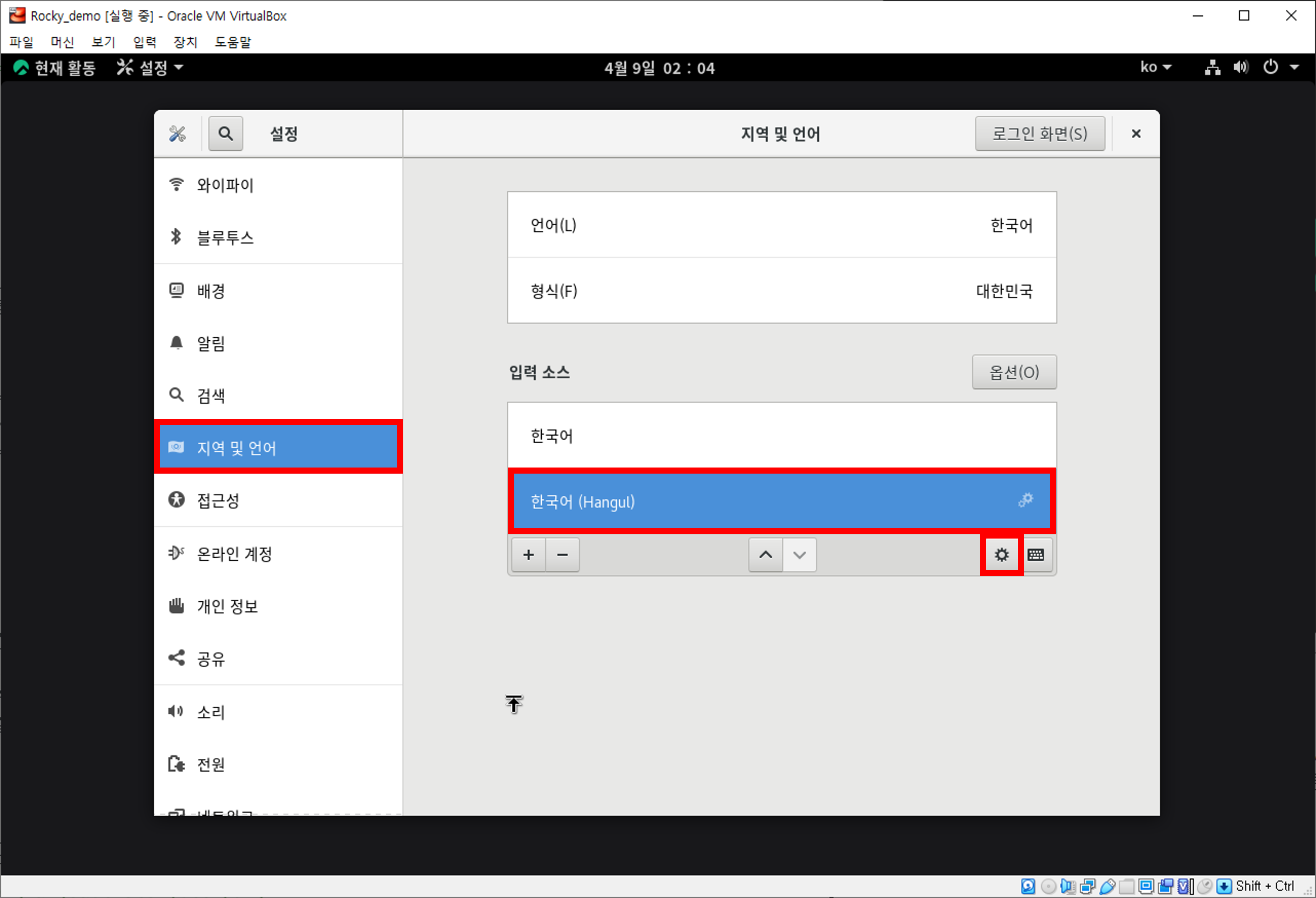Image resolution: width=1316 pixels, height=898 pixels.
Task: Open the 언어(L) language row
Action: 781,226
